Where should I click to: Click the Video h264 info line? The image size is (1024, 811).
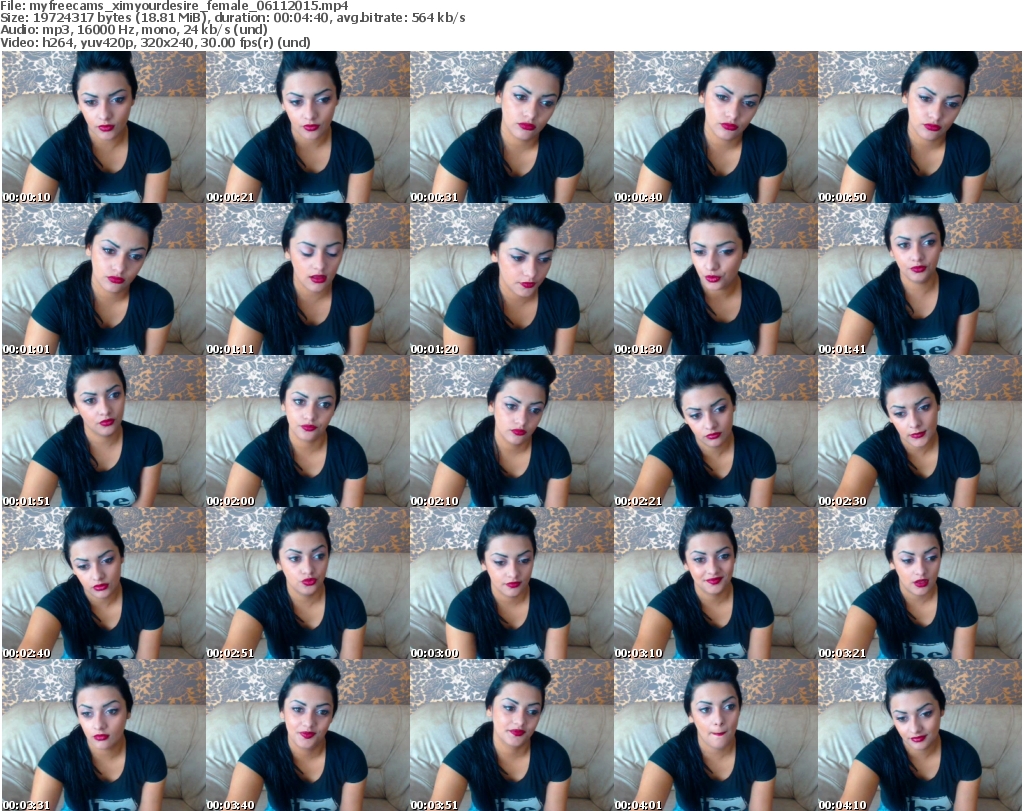155,42
